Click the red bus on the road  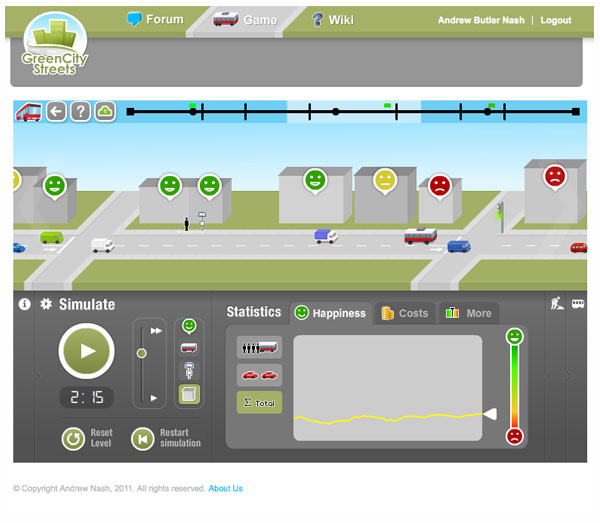tap(420, 236)
